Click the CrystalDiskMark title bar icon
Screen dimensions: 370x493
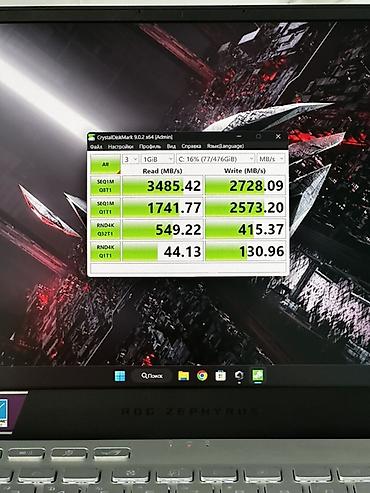pos(92,137)
